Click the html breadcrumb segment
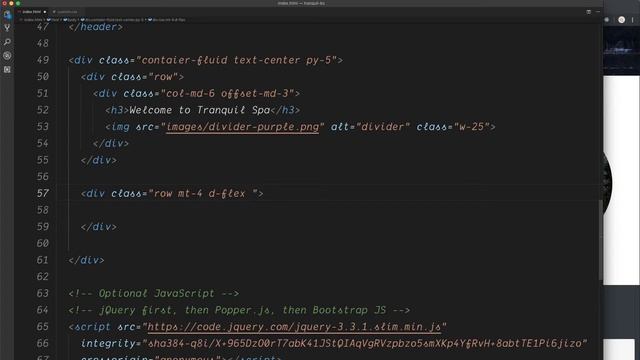Screen dimensions: 640x360 pos(53,20)
